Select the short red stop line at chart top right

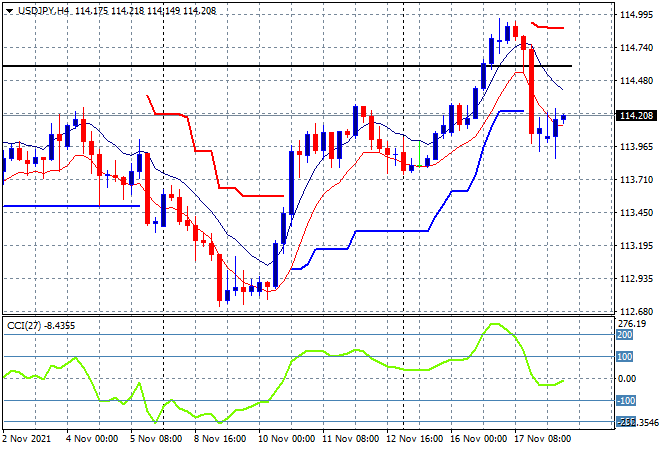(x=547, y=26)
